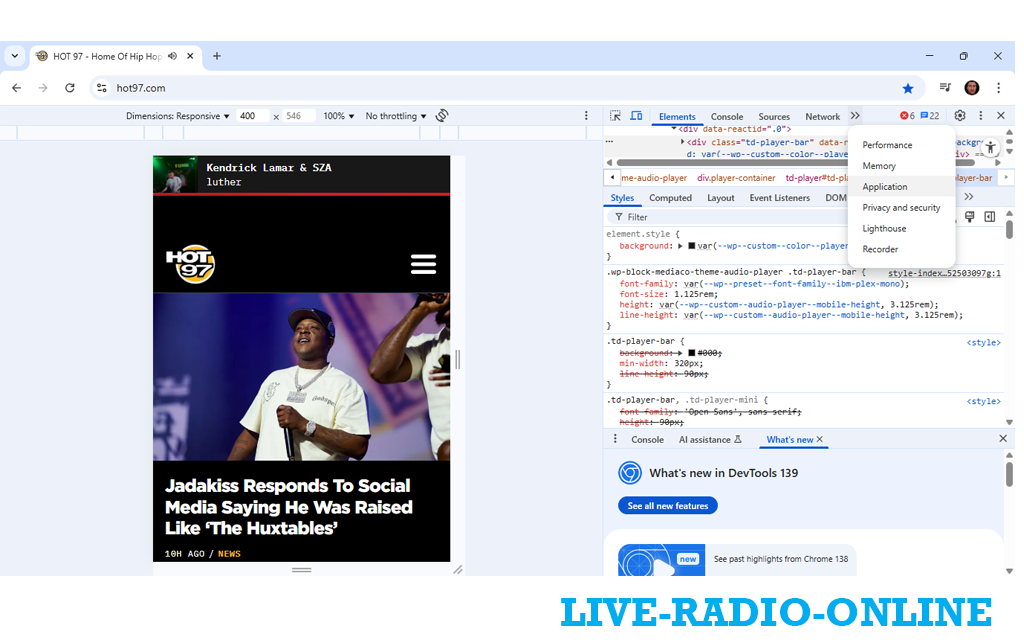This screenshot has width=1024, height=640.
Task: Choose Lighthouse in the panel overflow list
Action: [884, 229]
